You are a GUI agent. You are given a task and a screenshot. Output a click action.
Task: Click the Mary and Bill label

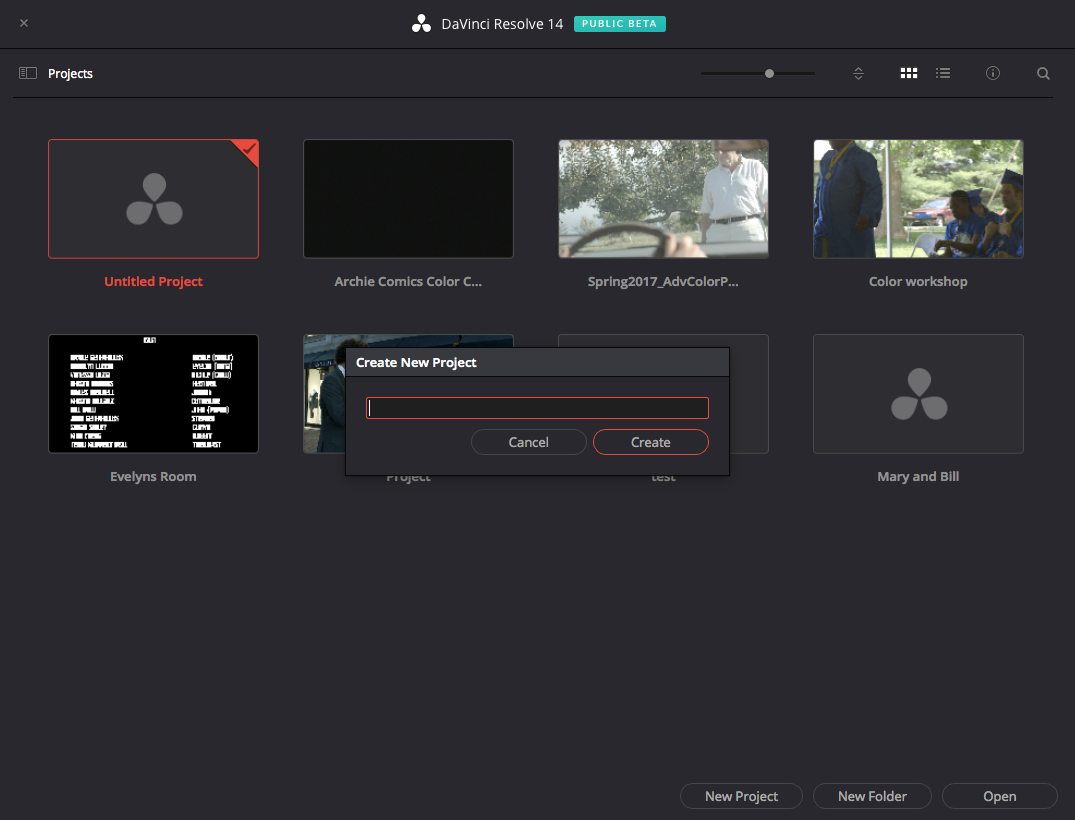918,477
